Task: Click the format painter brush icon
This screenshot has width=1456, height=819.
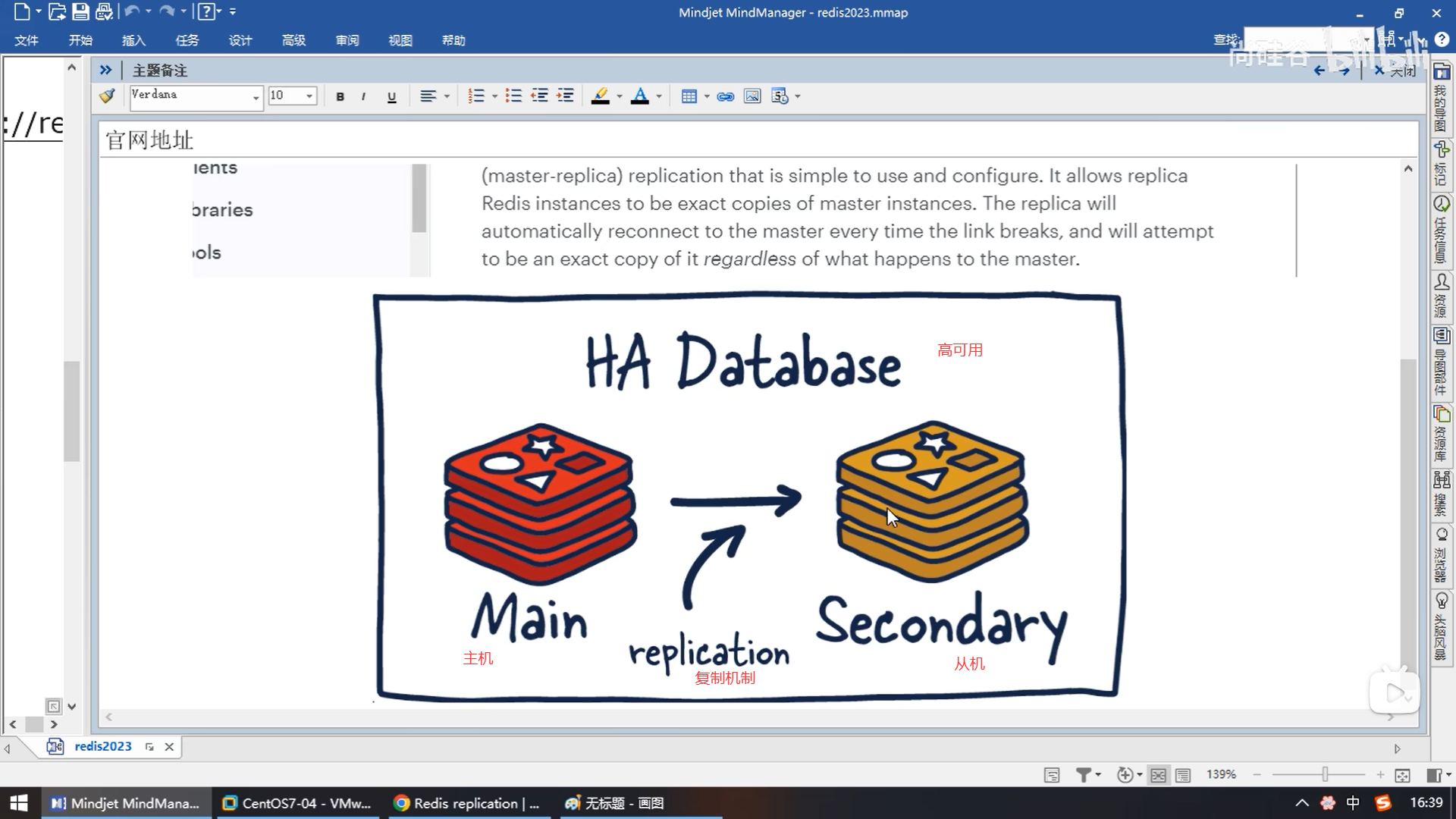Action: [107, 96]
